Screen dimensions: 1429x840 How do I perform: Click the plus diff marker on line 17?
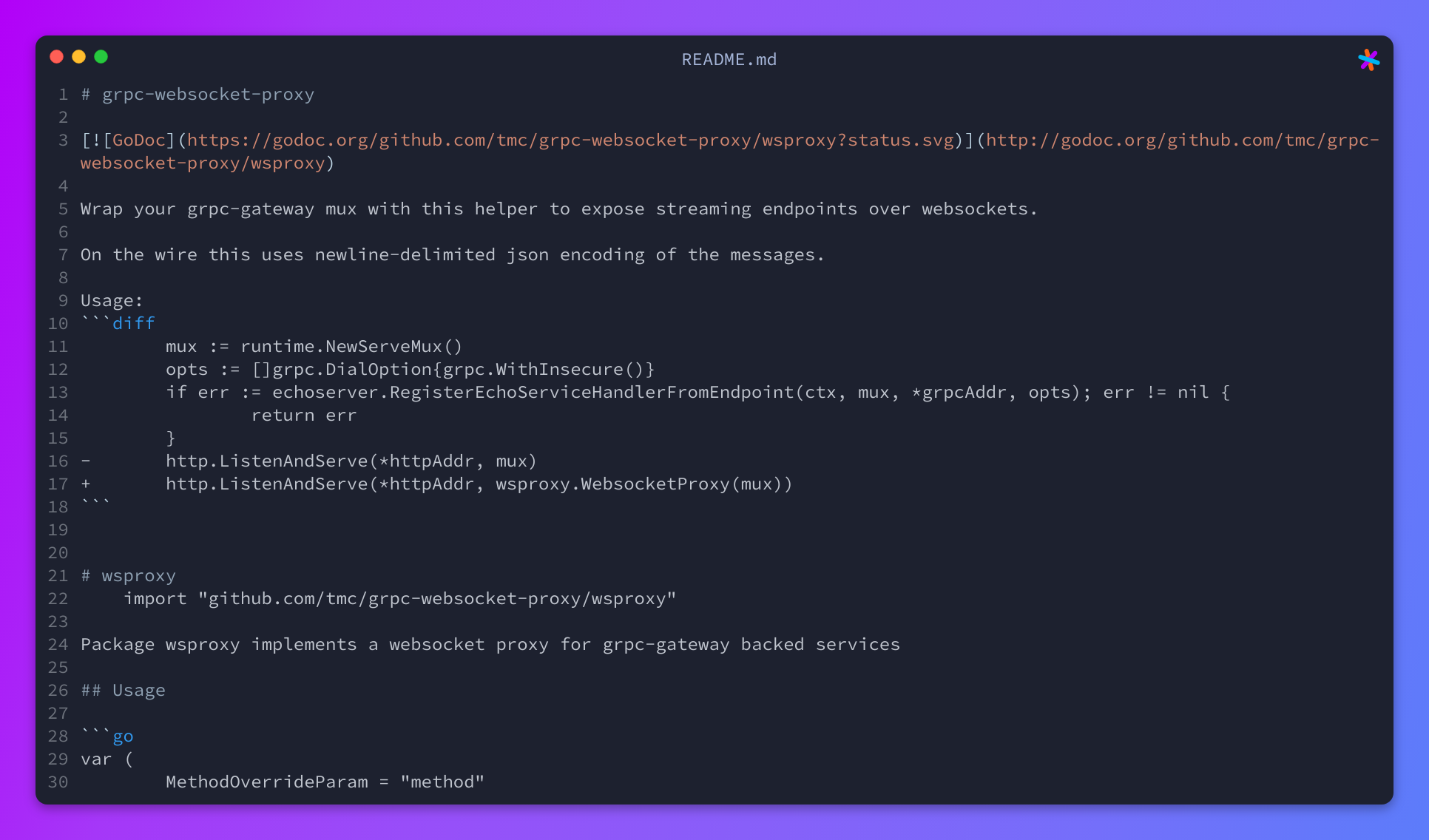[86, 484]
